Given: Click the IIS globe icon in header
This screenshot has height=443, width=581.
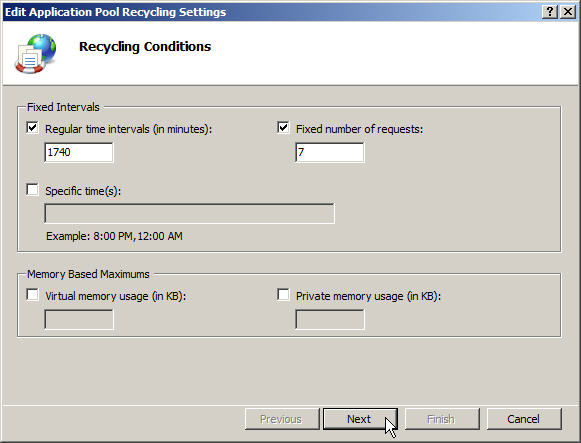Looking at the screenshot, I should coord(36,54).
